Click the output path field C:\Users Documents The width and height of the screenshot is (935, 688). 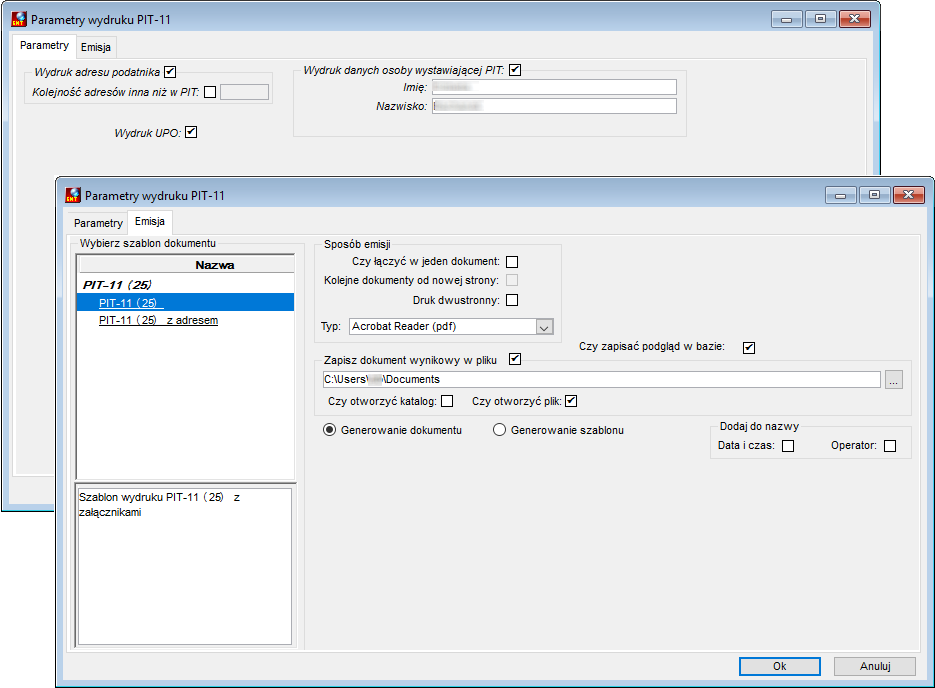click(601, 379)
